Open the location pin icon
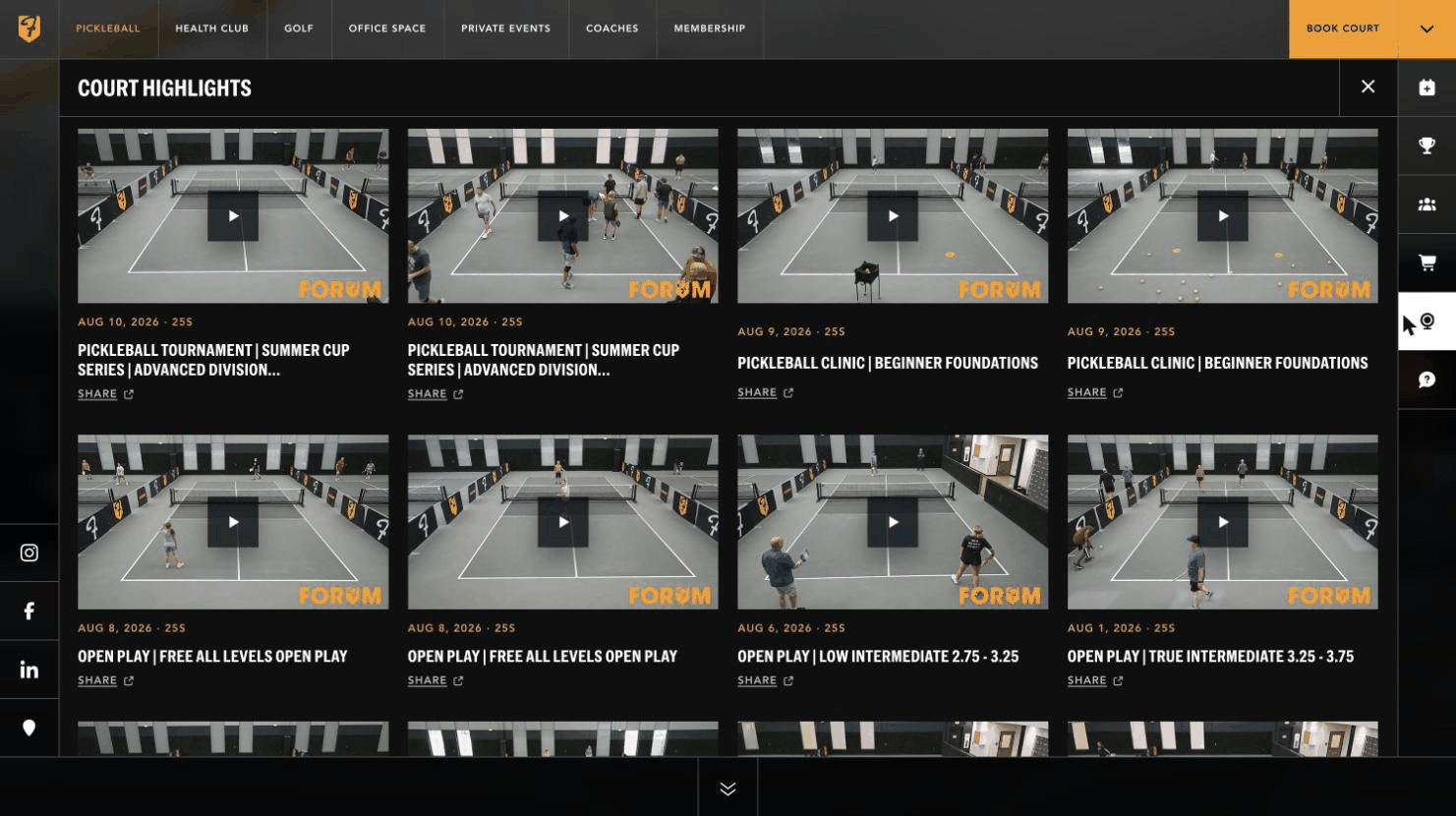Image resolution: width=1456 pixels, height=816 pixels. pyautogui.click(x=29, y=728)
